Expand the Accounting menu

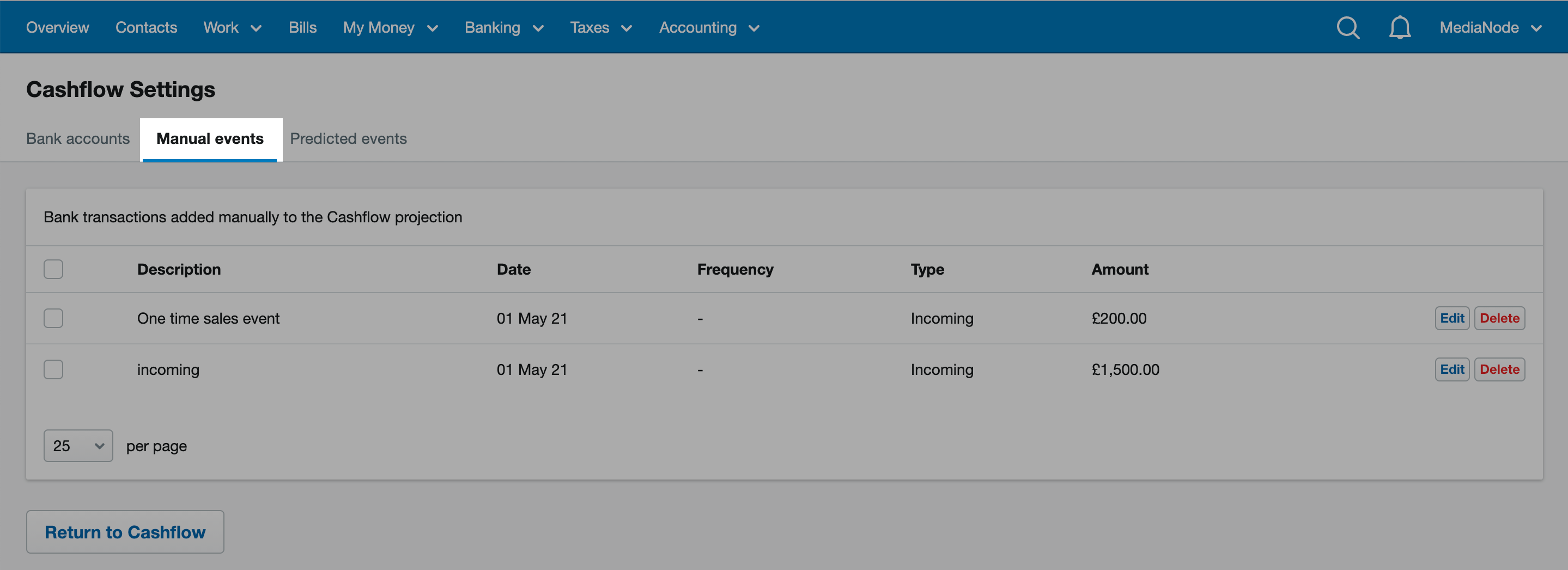pos(709,27)
